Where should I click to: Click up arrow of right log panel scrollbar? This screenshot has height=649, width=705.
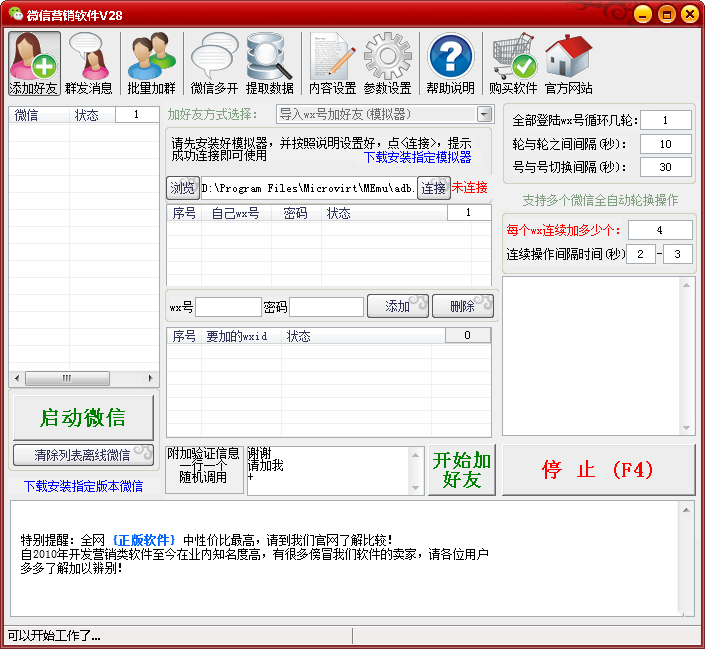[x=687, y=285]
